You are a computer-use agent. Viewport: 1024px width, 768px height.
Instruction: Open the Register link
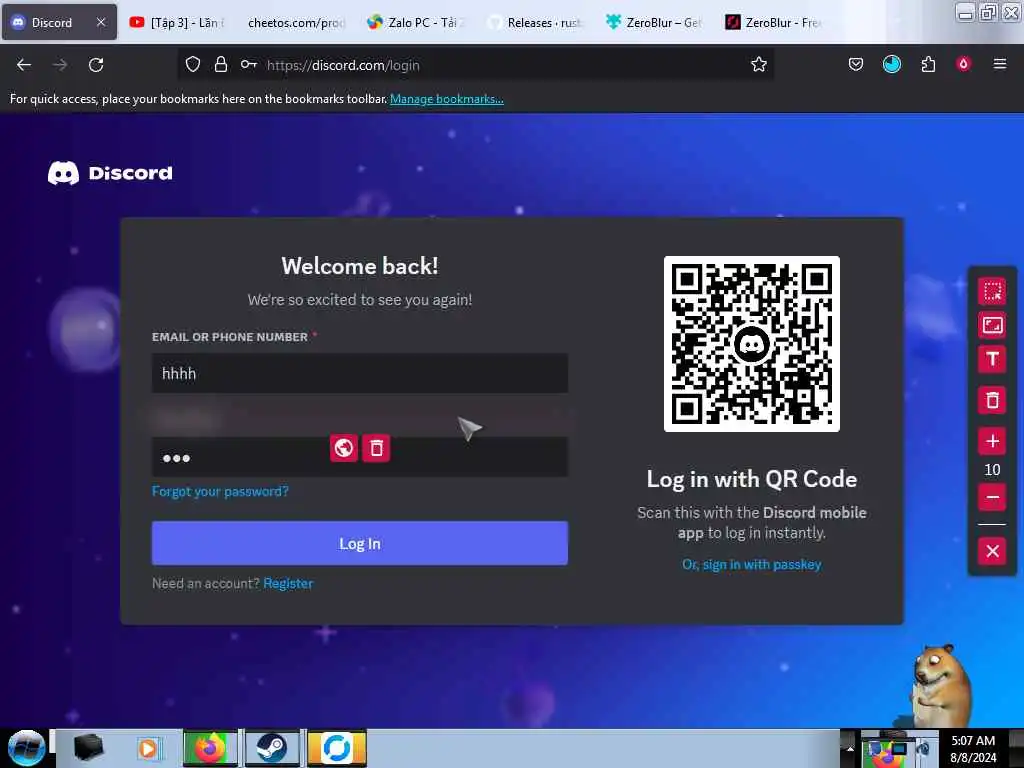(288, 583)
